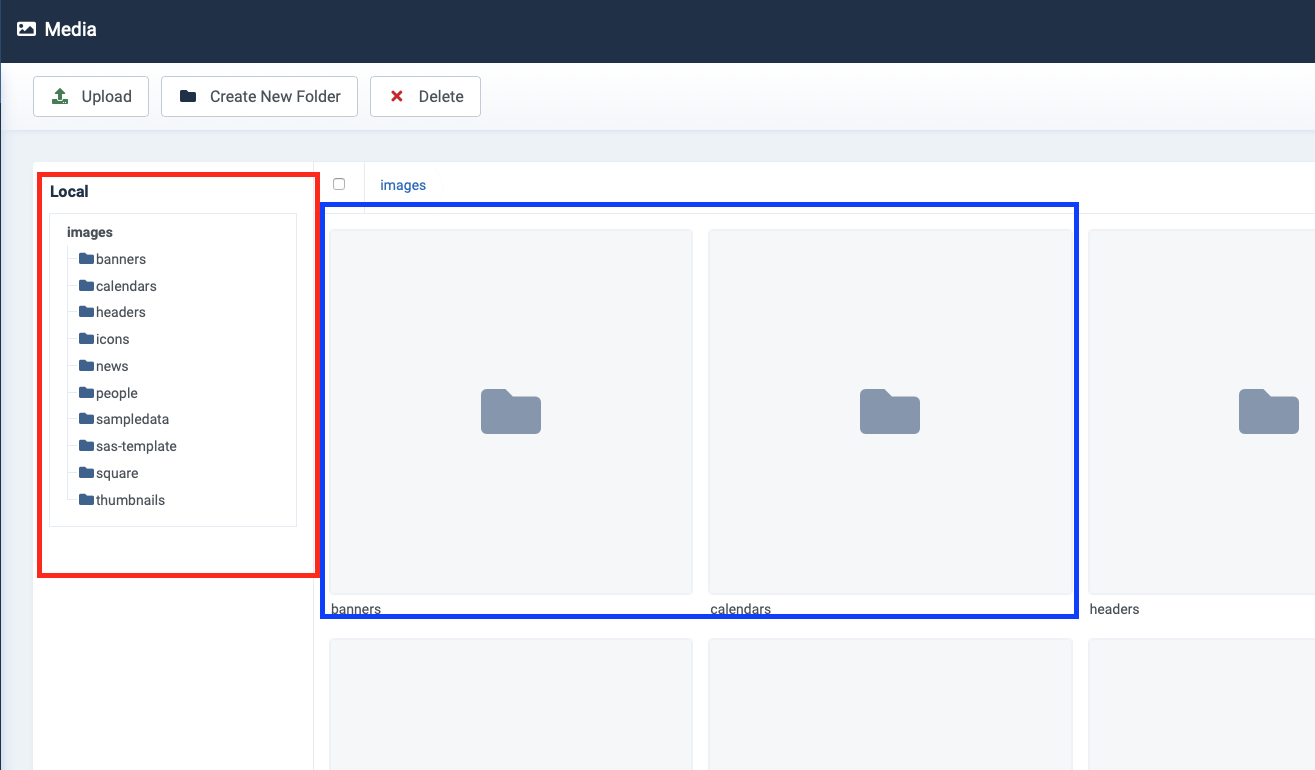The height and width of the screenshot is (770, 1315).
Task: Click the folder icon beside sas-template
Action: [86, 446]
